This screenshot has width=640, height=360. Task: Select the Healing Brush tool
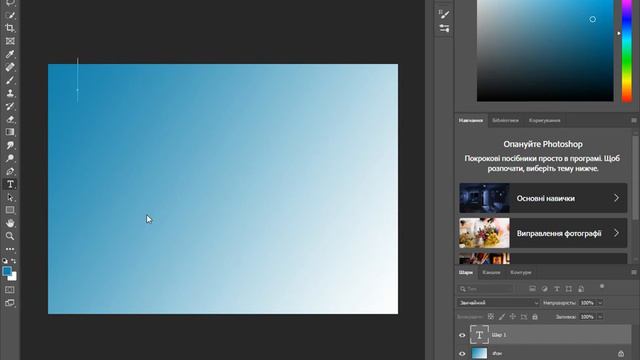point(10,67)
